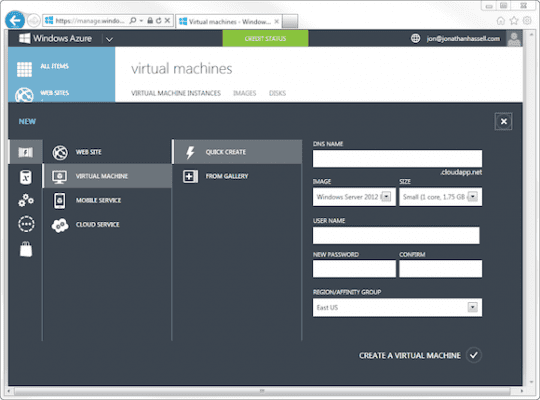Click the jon@jonathanhassell.com account name
The image size is (540, 400).
463,39
